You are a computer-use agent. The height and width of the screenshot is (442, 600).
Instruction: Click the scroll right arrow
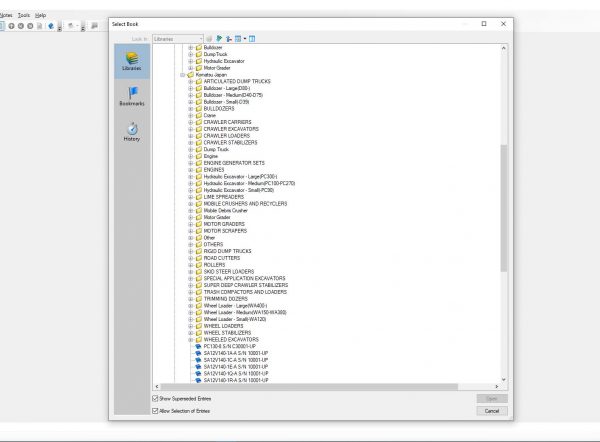point(497,387)
